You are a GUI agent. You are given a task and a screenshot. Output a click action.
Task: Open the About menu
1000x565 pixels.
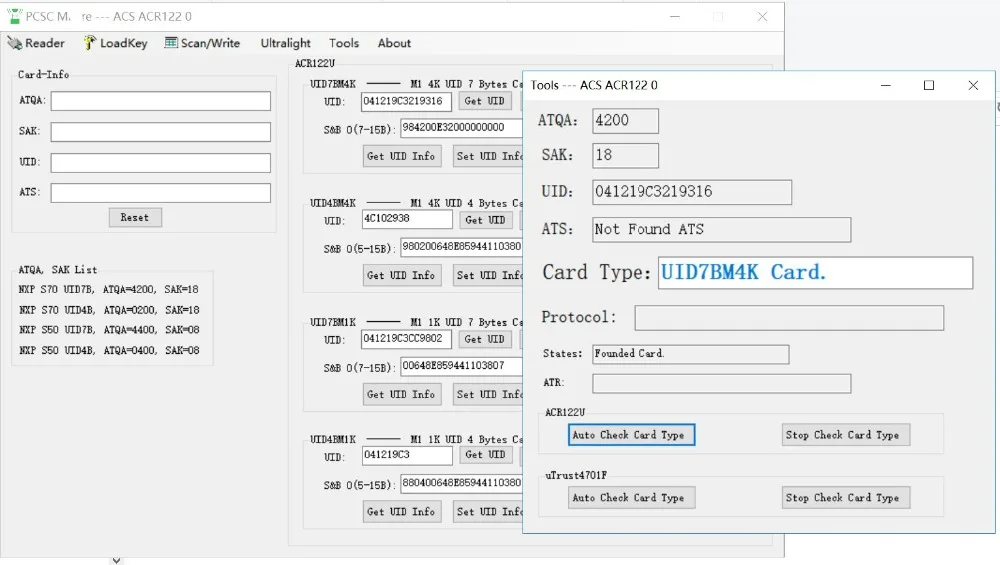click(394, 43)
